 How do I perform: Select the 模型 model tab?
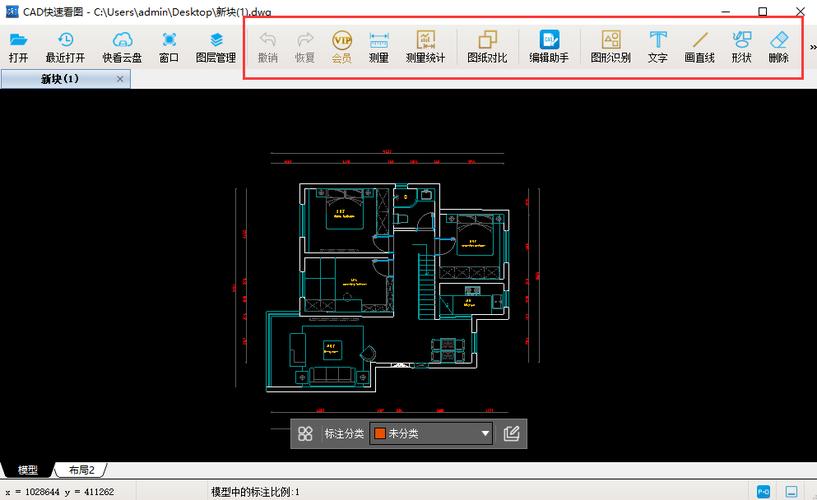(x=27, y=470)
